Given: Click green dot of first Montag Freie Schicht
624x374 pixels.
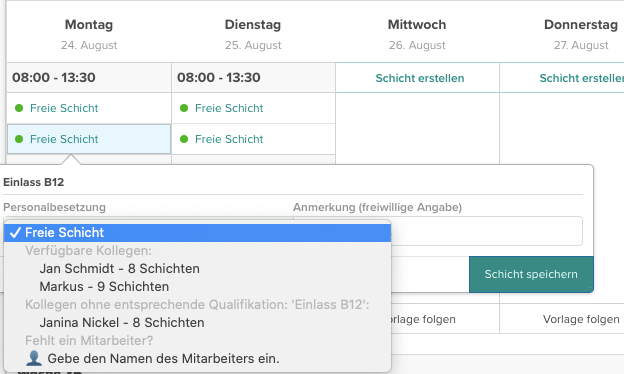Looking at the screenshot, I should [19, 108].
